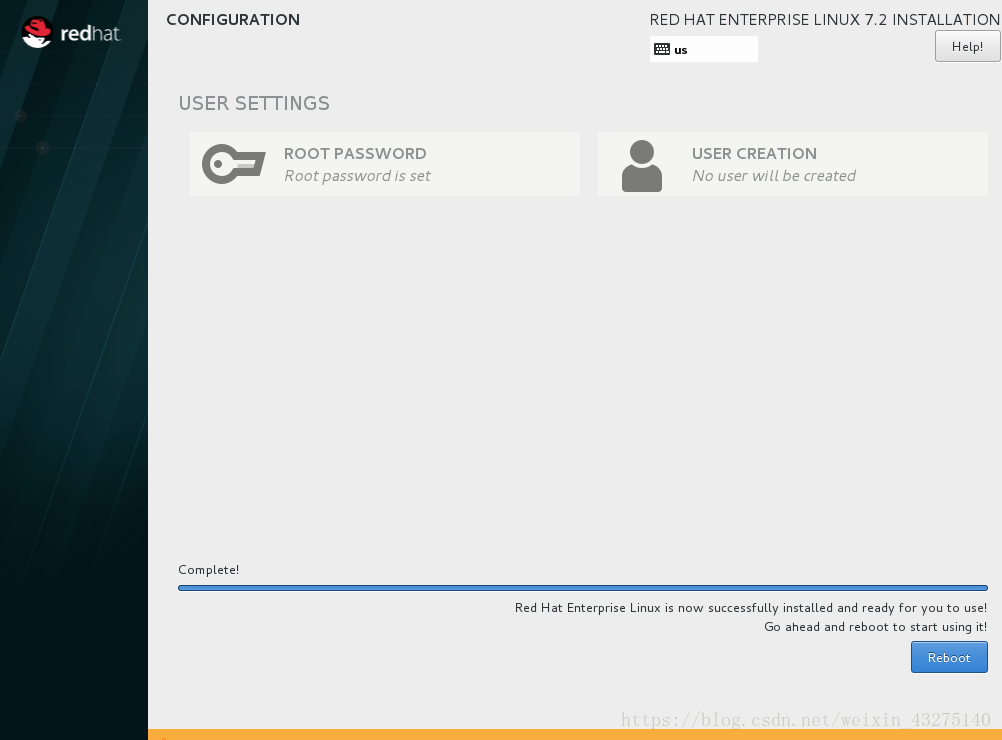
Task: Open the USER CREATION settings
Action: [792, 164]
